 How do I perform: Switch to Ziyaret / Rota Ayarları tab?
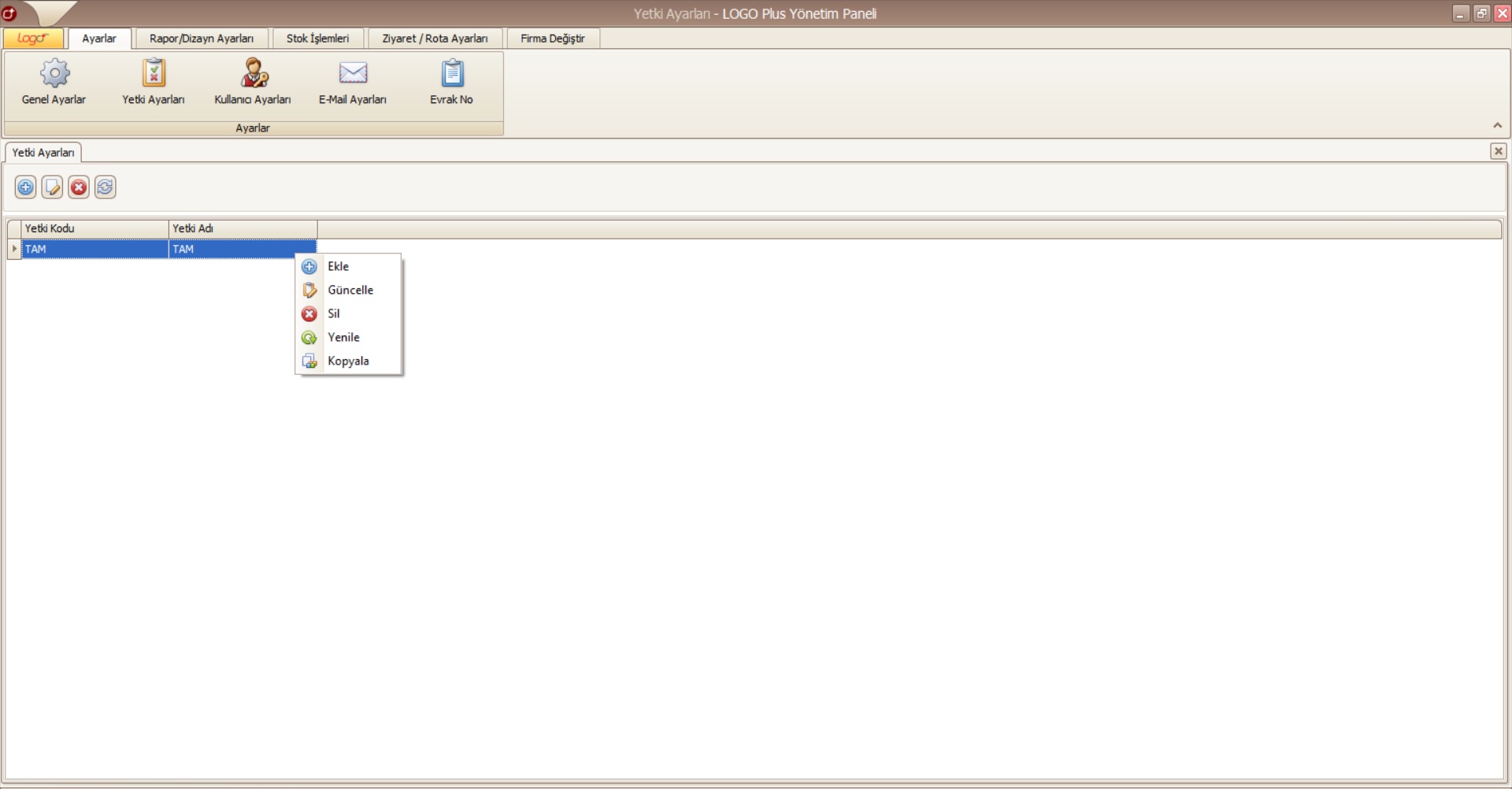[x=435, y=39]
